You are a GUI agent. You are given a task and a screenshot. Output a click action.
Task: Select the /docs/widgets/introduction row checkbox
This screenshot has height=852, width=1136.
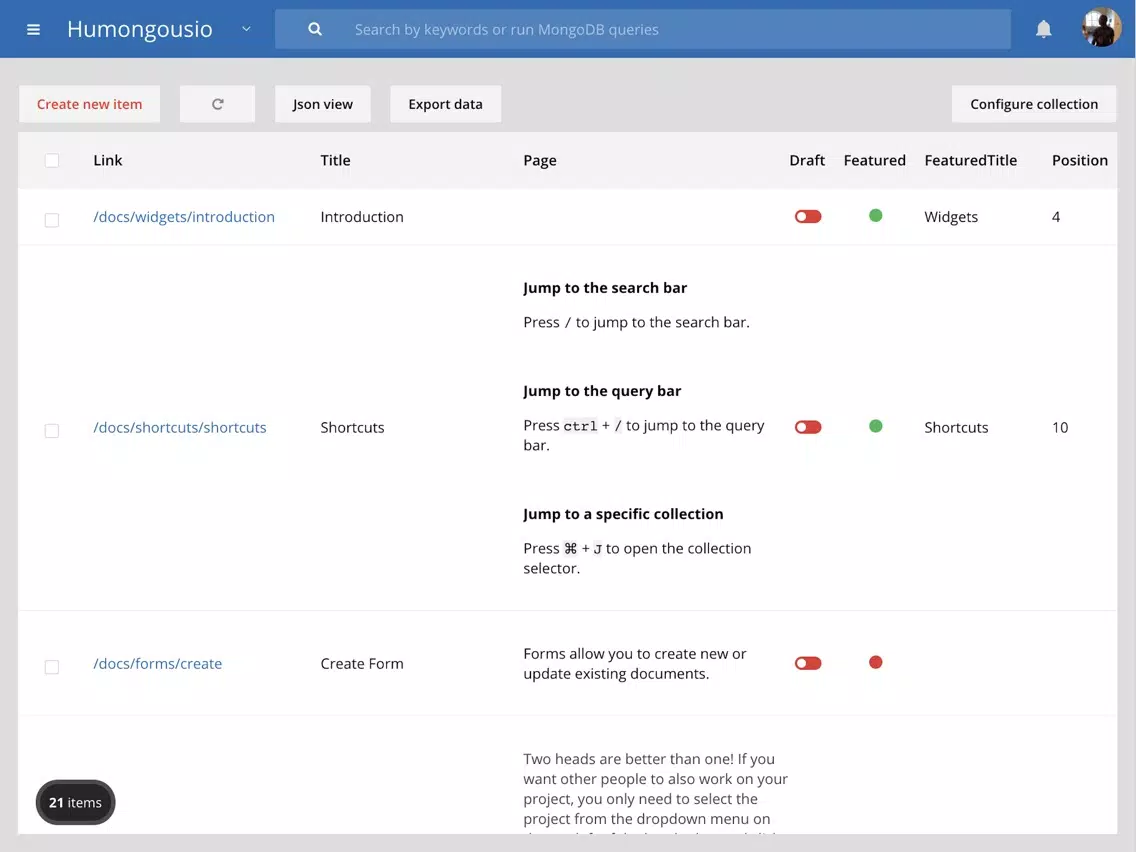click(x=52, y=220)
